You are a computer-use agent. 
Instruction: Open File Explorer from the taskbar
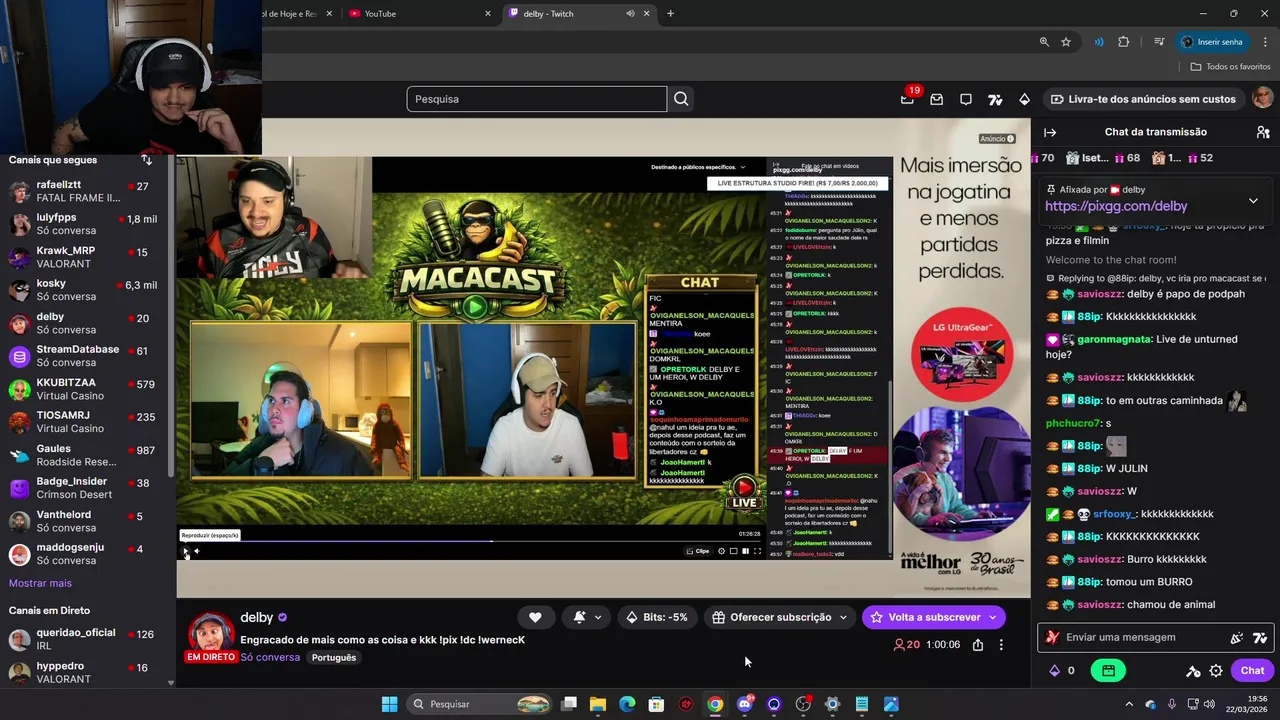coord(598,704)
